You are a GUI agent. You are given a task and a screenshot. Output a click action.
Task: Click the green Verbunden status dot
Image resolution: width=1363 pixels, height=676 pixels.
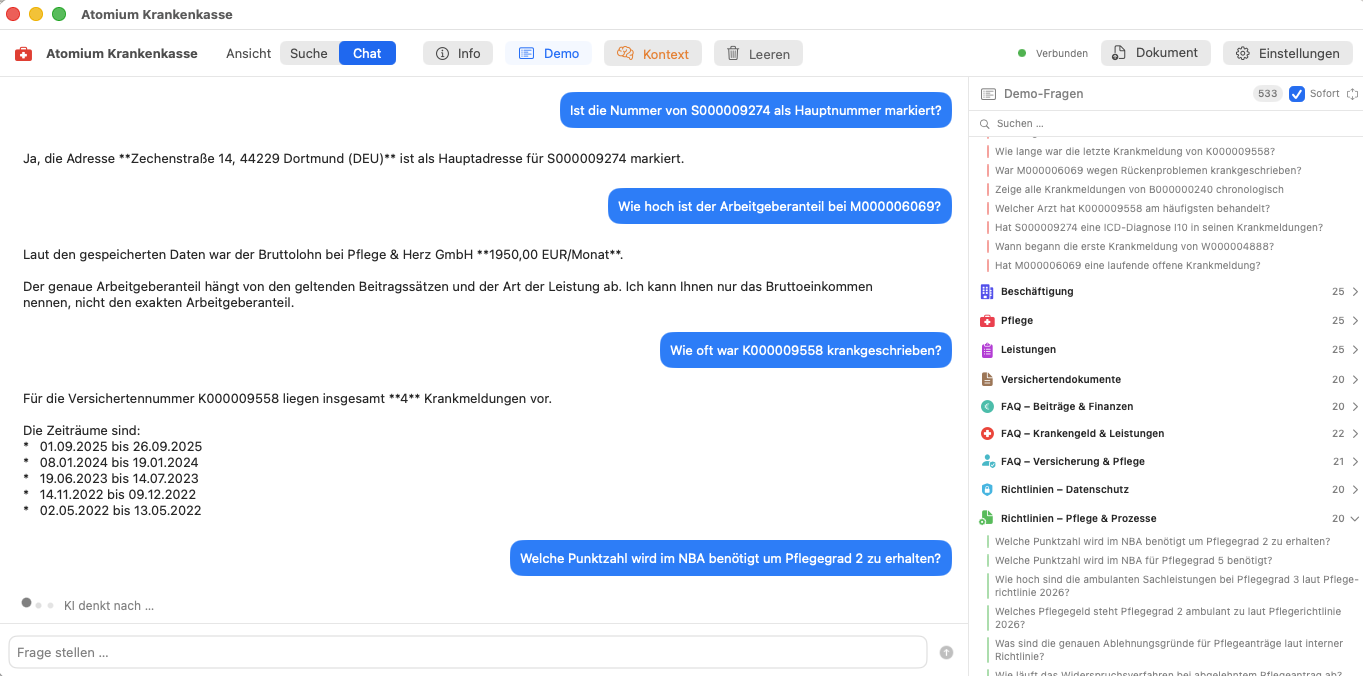[x=1022, y=54]
